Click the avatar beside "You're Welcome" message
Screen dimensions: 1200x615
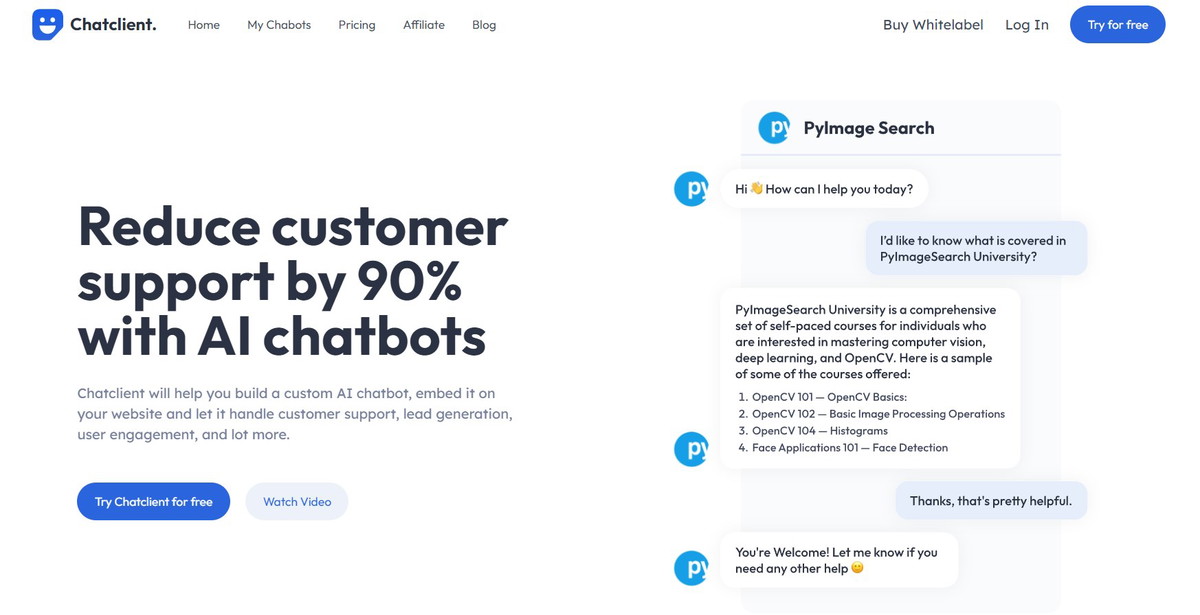[691, 568]
